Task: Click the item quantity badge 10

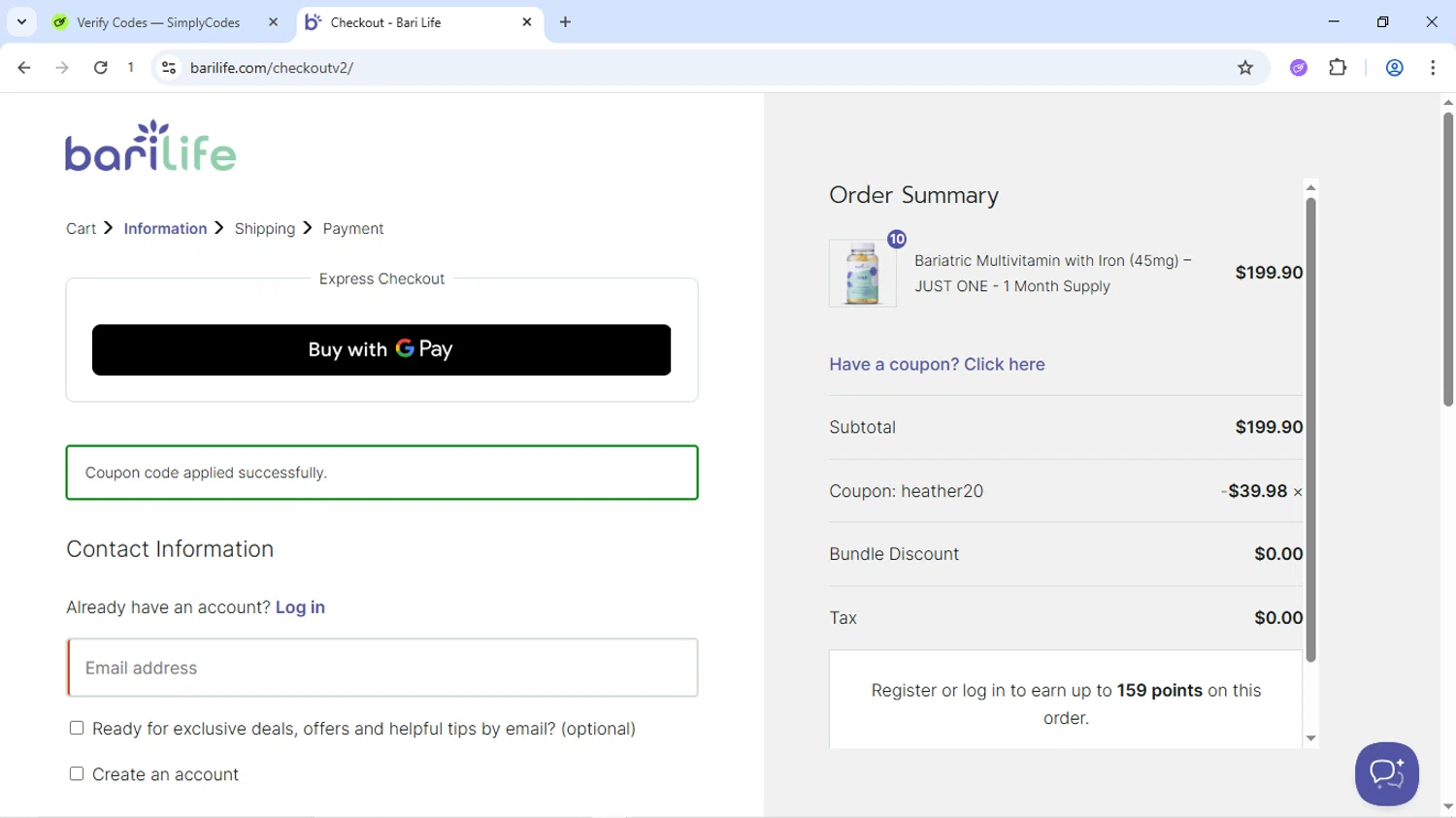Action: click(x=896, y=239)
